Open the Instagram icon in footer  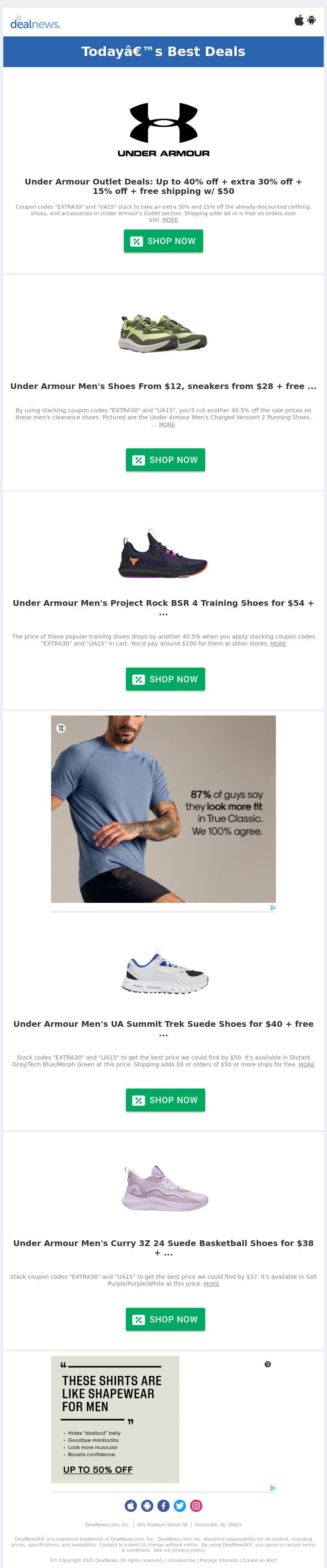(196, 1505)
